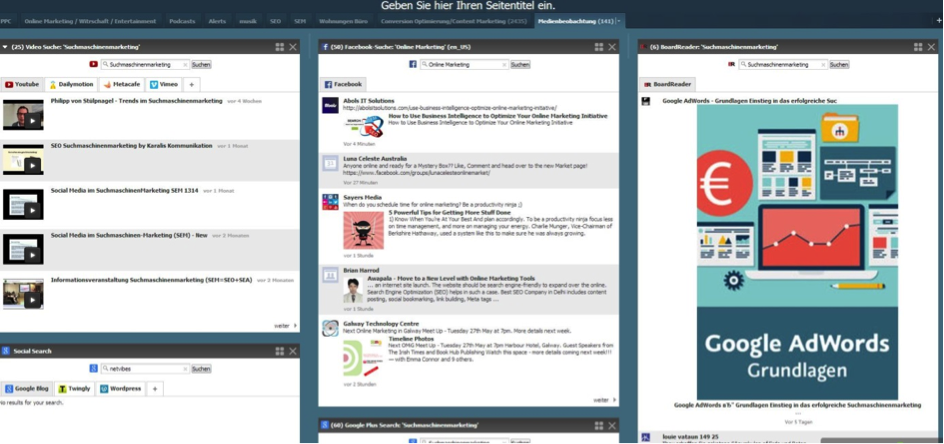Screen dimensions: 944x444
Task: Open 'Google AdWords - Grundlagen Einstieg' BoardReader headline
Action: coord(750,101)
